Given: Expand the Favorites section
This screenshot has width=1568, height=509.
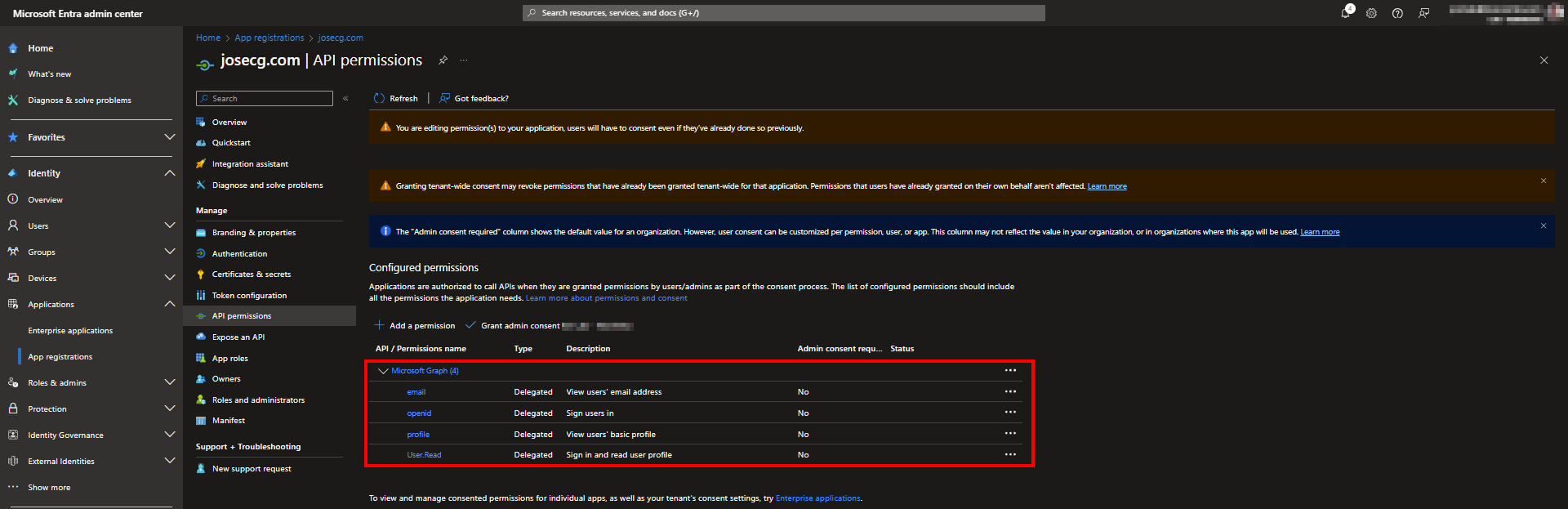Looking at the screenshot, I should click(169, 137).
